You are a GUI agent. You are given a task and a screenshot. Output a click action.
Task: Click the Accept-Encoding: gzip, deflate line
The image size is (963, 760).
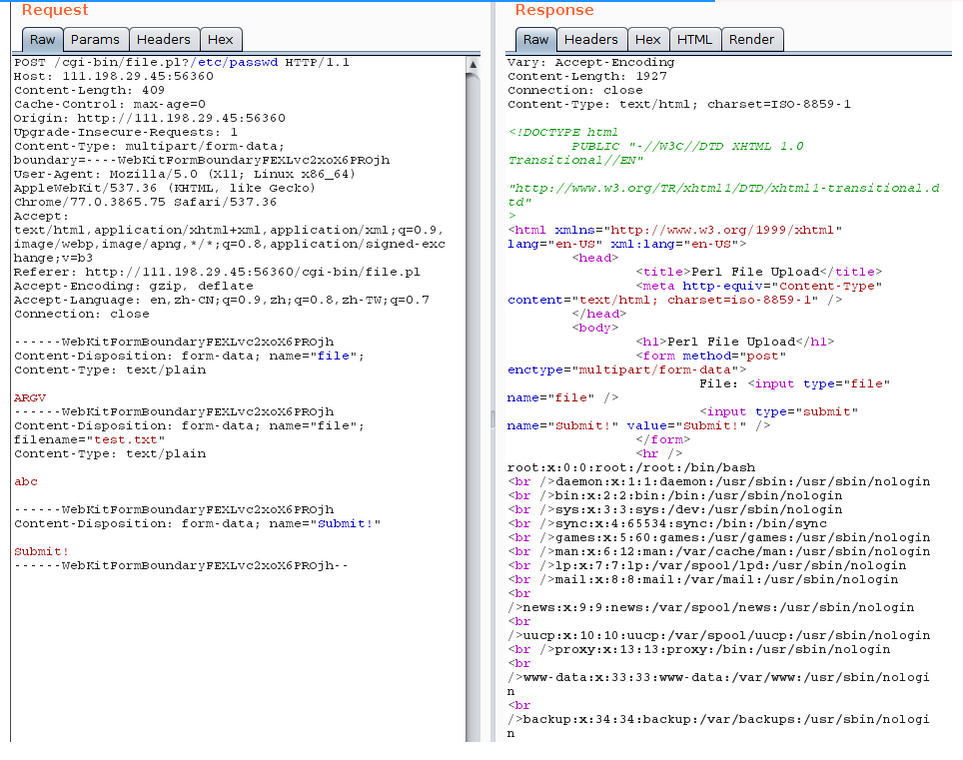point(133,286)
